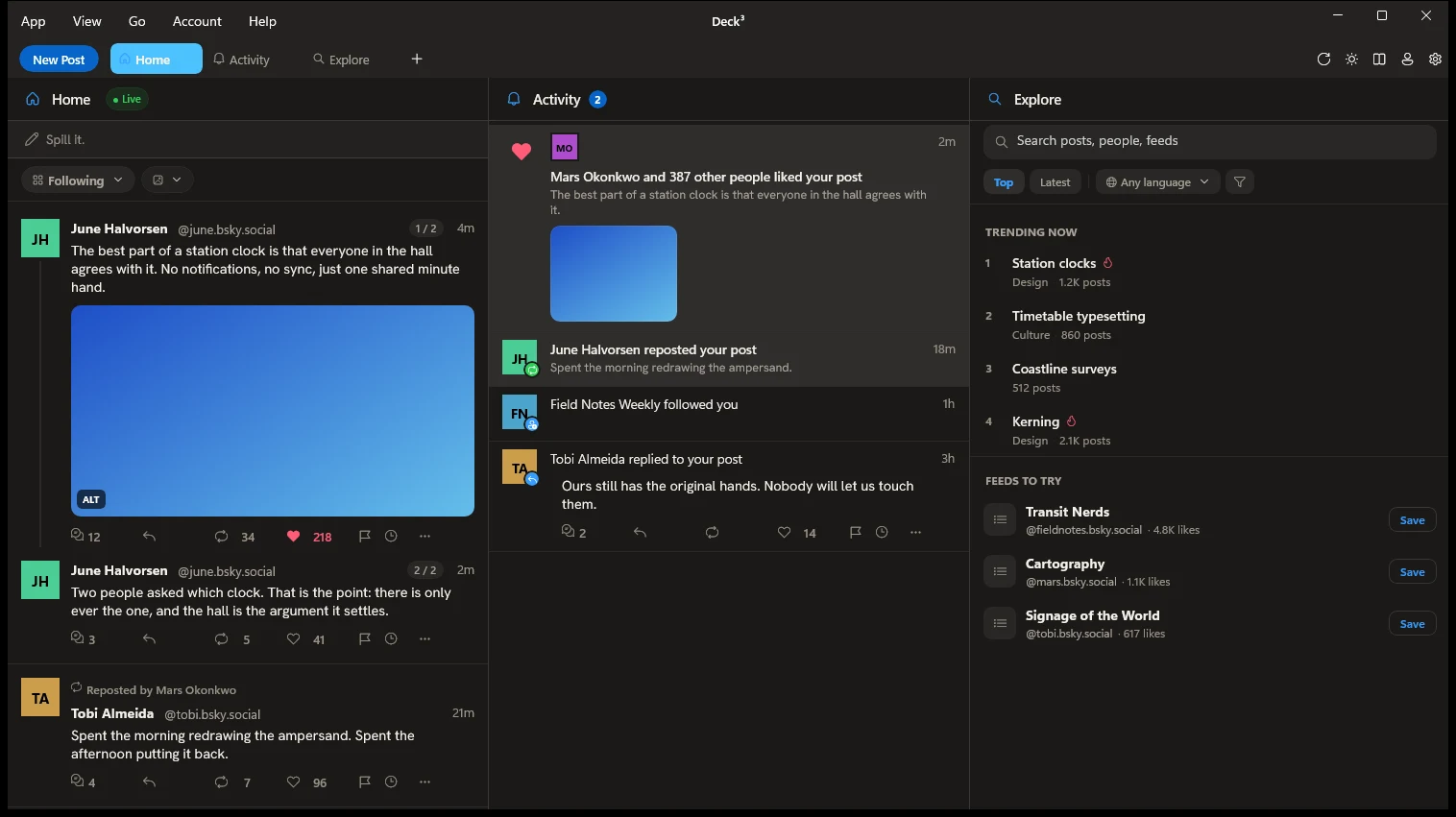Viewport: 1456px width, 817px height.
Task: Open the blue image thumbnail in Activity
Action: coord(614,274)
